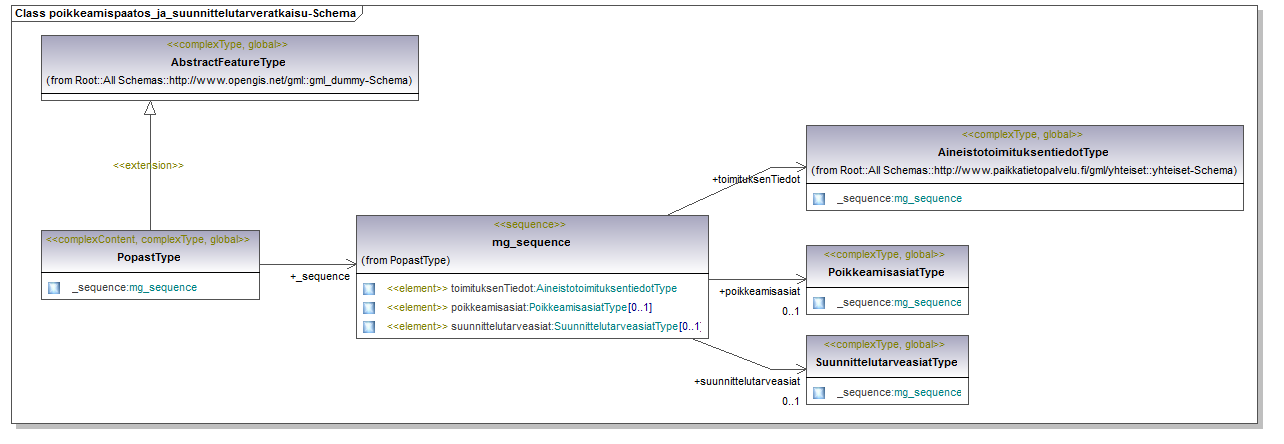Select the AbstractFeatureType class box
The width and height of the screenshot is (1284, 444).
[230, 67]
